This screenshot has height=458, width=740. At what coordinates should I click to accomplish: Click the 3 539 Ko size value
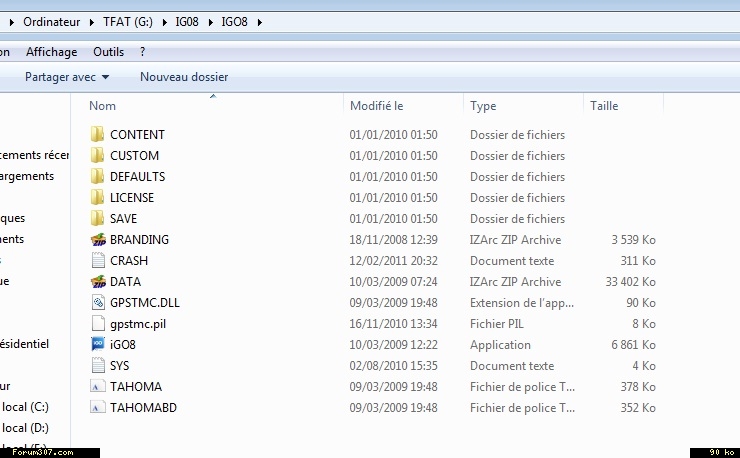(x=633, y=239)
